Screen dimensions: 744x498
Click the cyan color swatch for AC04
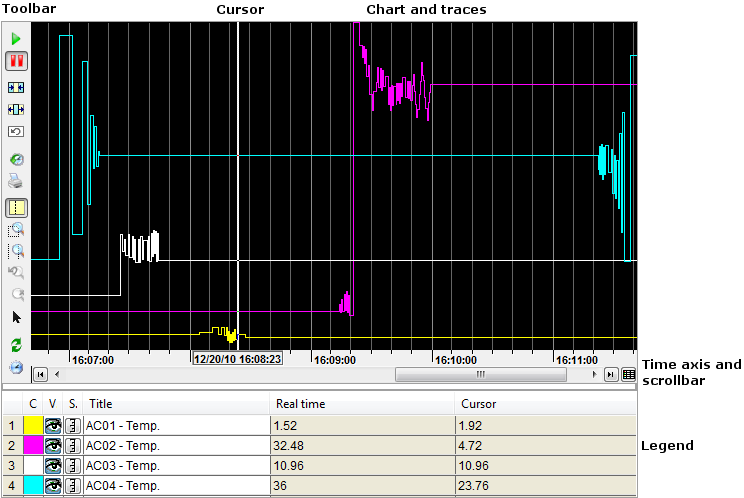33,485
